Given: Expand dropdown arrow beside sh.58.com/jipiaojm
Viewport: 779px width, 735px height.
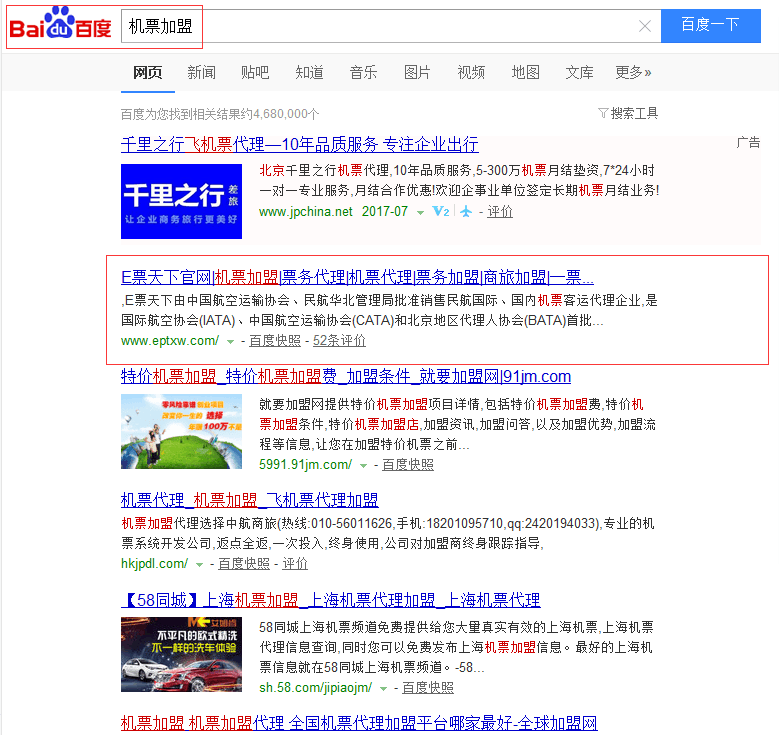Looking at the screenshot, I should 384,688.
